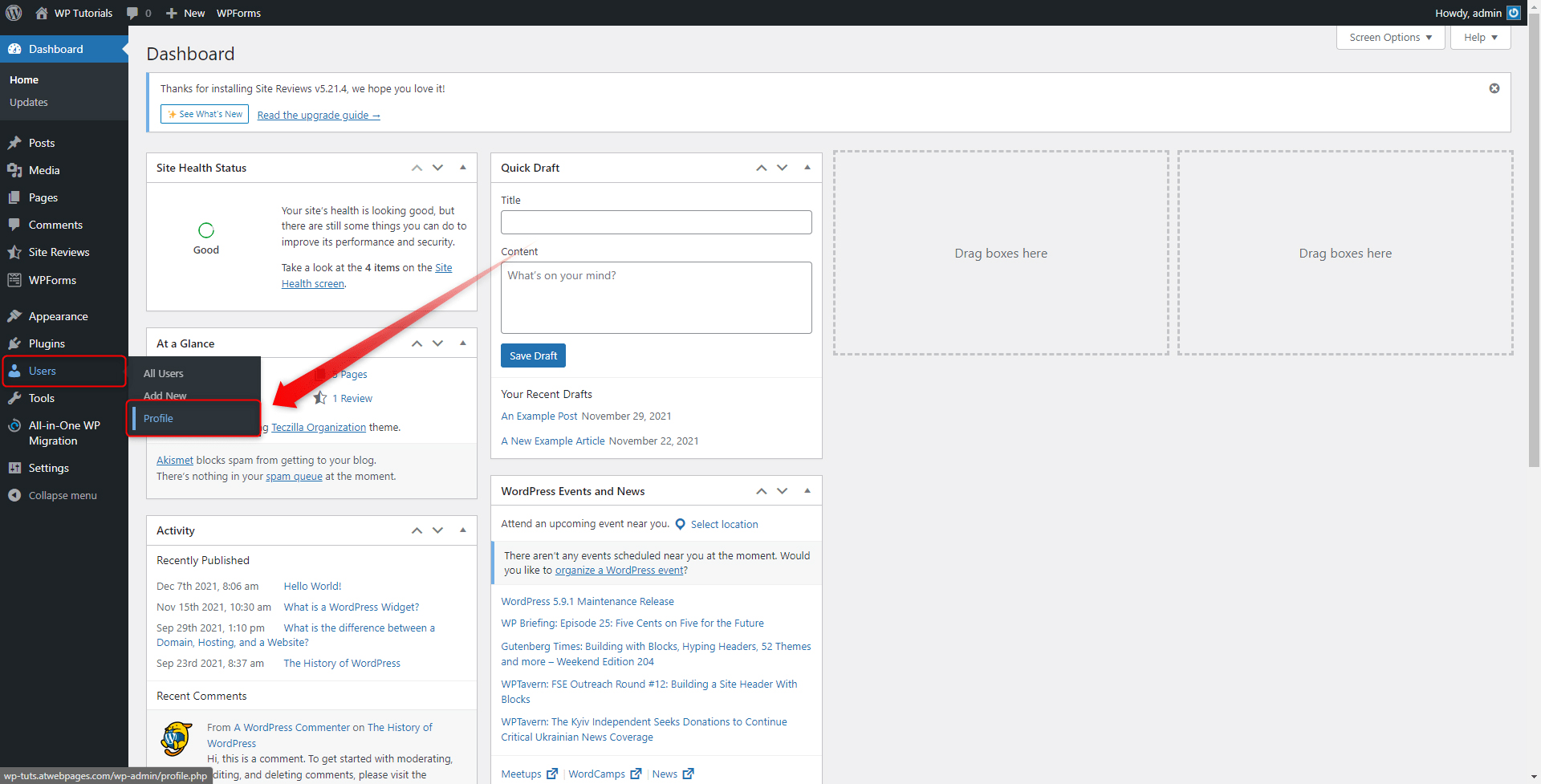Click Select location link
The height and width of the screenshot is (784, 1541).
(x=724, y=524)
